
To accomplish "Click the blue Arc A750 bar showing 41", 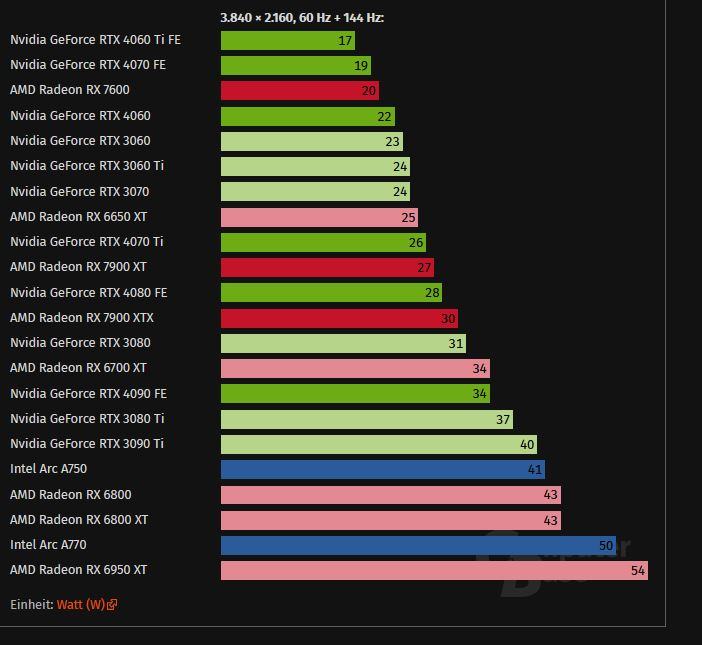I will coord(383,470).
